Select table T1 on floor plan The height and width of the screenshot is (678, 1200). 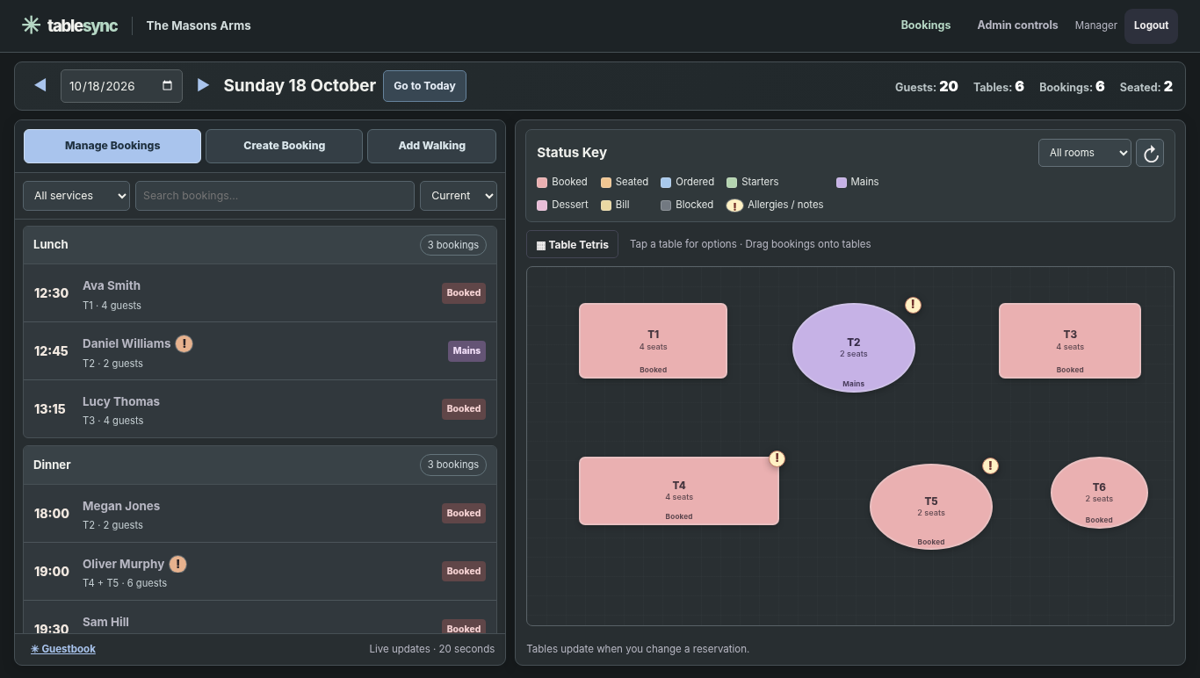click(x=653, y=341)
